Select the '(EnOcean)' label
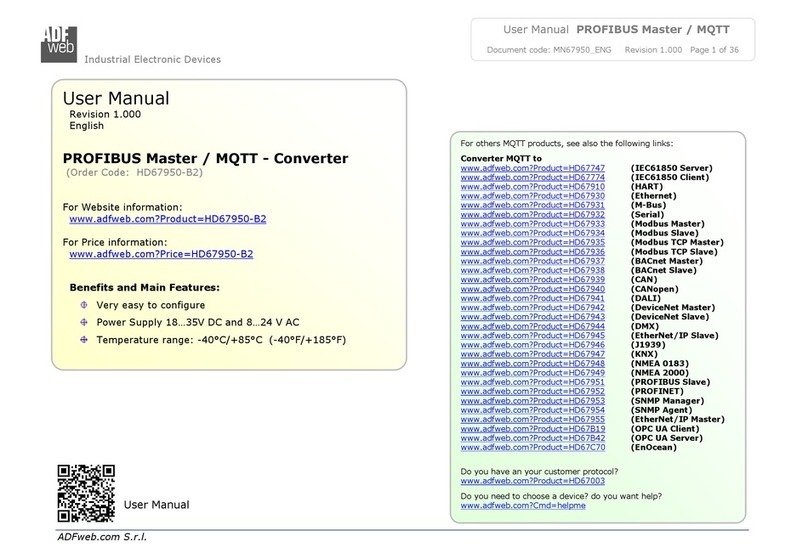Viewport: 808px width, 559px height. (654, 447)
